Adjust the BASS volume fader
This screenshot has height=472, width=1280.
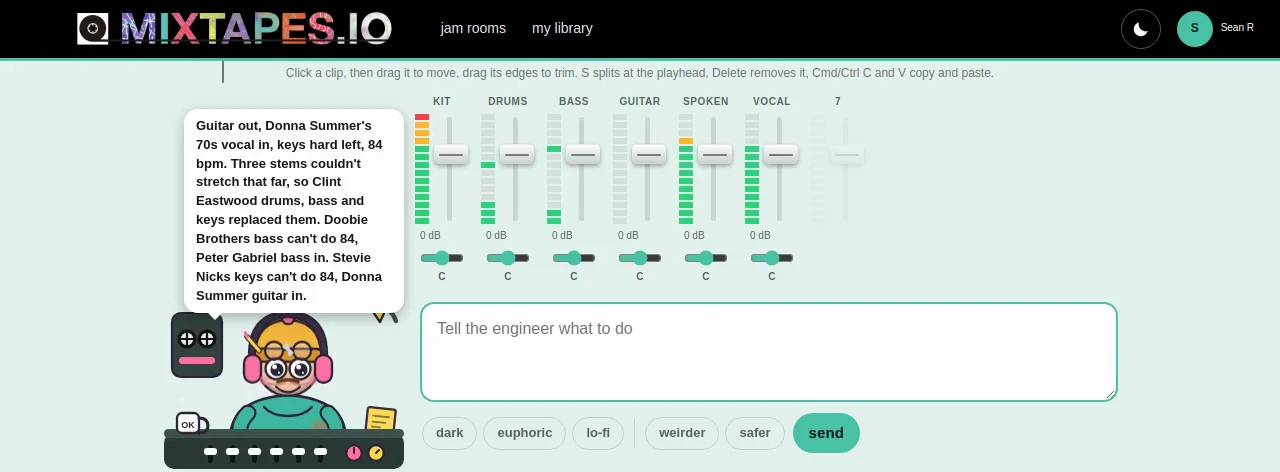[x=582, y=154]
